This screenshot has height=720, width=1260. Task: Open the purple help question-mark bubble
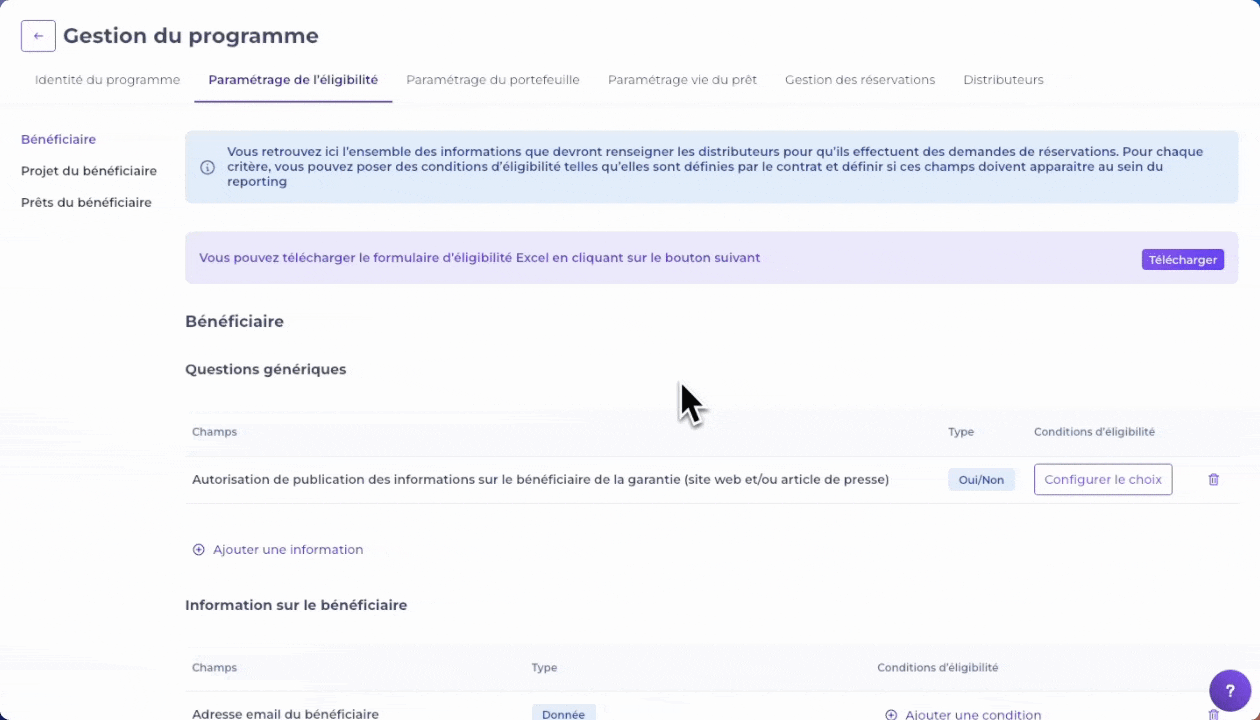(1229, 690)
